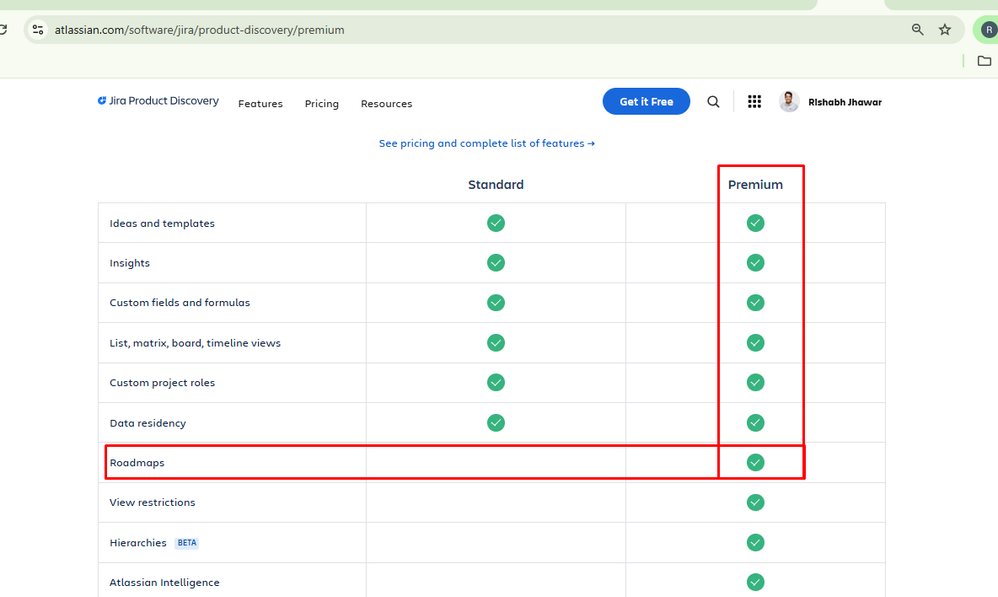Click the Atlassian Intelligence label

click(x=164, y=582)
